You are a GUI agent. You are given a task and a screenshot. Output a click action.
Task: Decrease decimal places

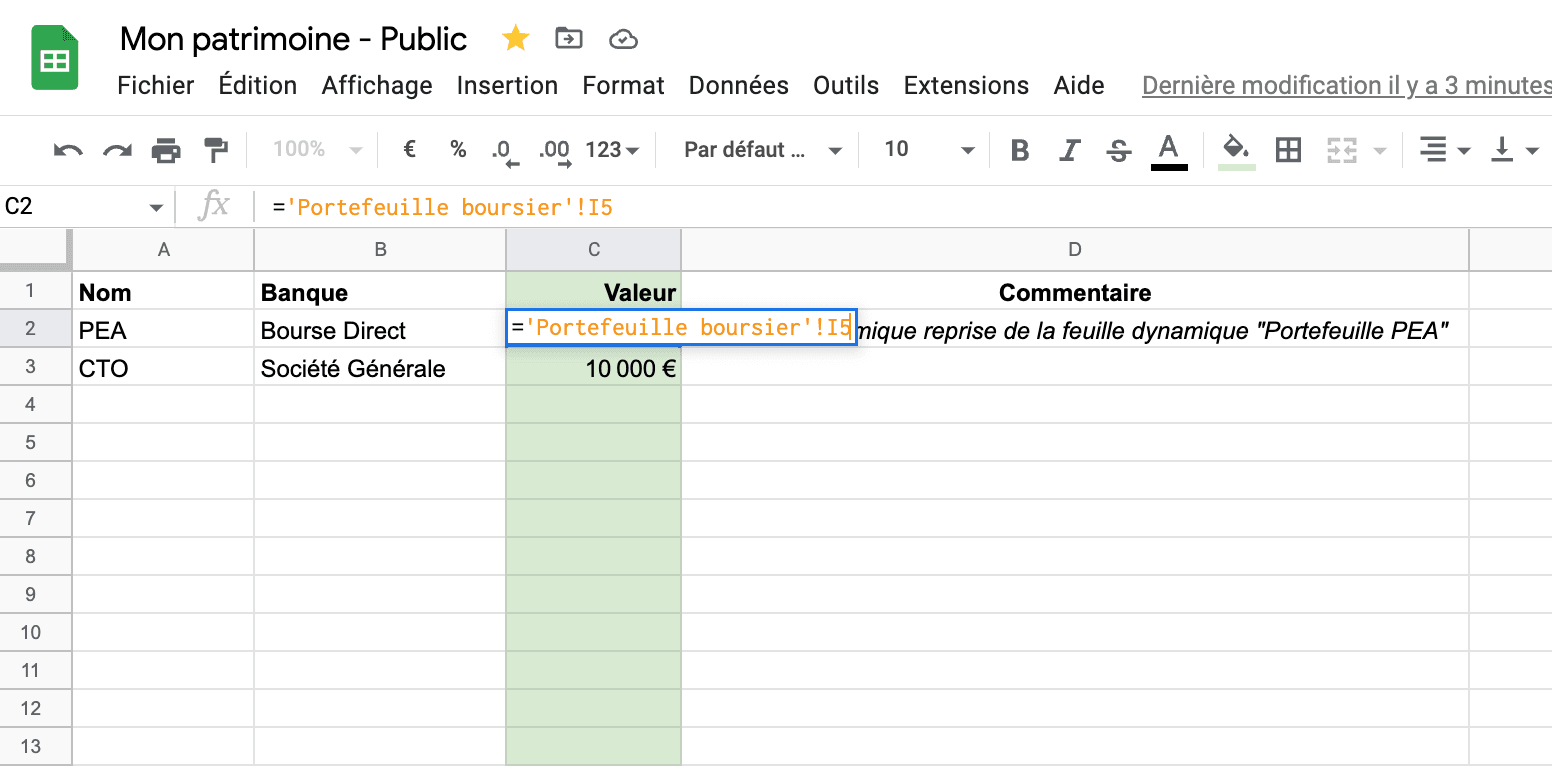pos(506,151)
